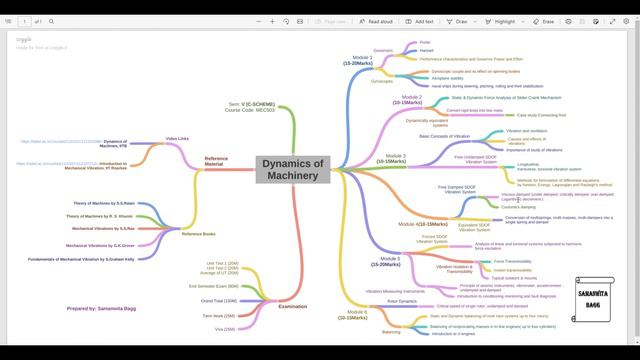Click the Module 1 (15-20Marks) node

358,60
